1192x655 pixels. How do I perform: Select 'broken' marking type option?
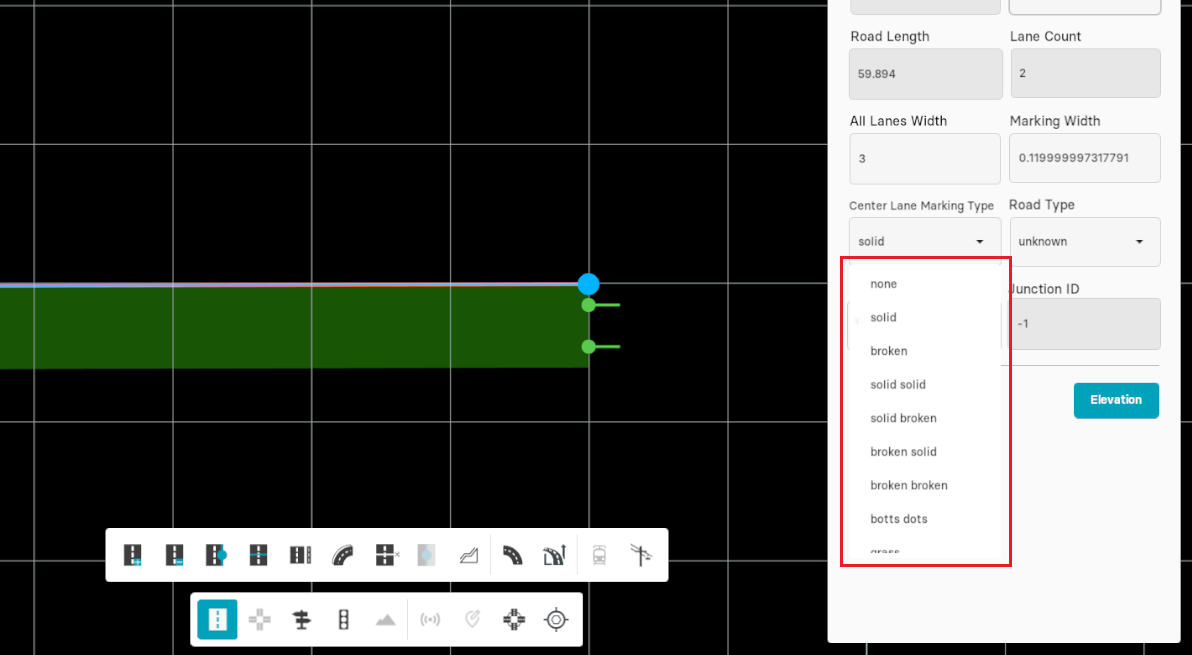pos(889,351)
